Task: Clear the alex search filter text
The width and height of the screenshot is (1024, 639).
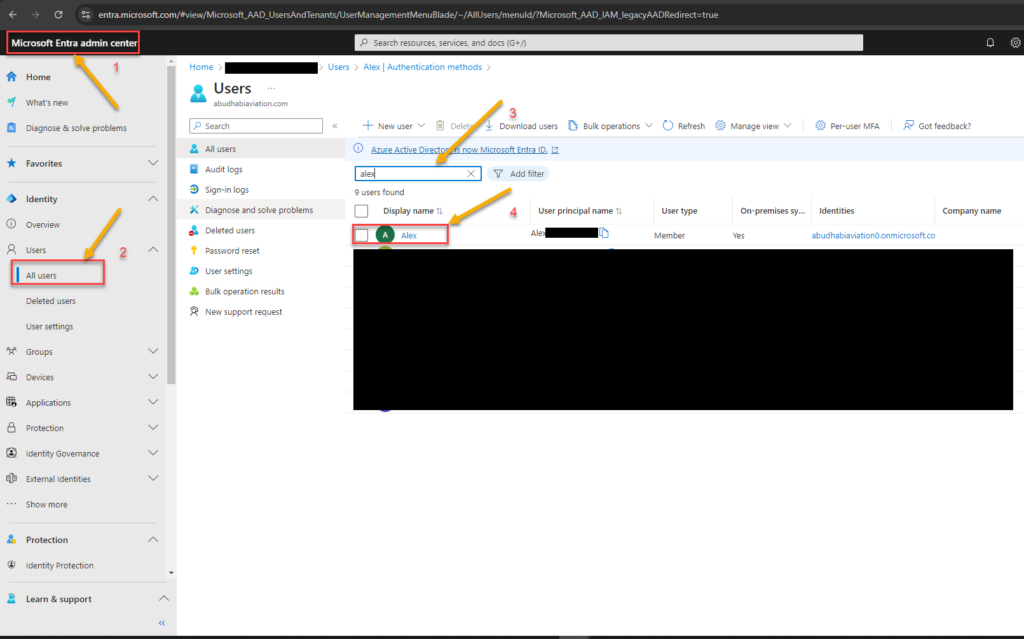Action: pos(471,174)
